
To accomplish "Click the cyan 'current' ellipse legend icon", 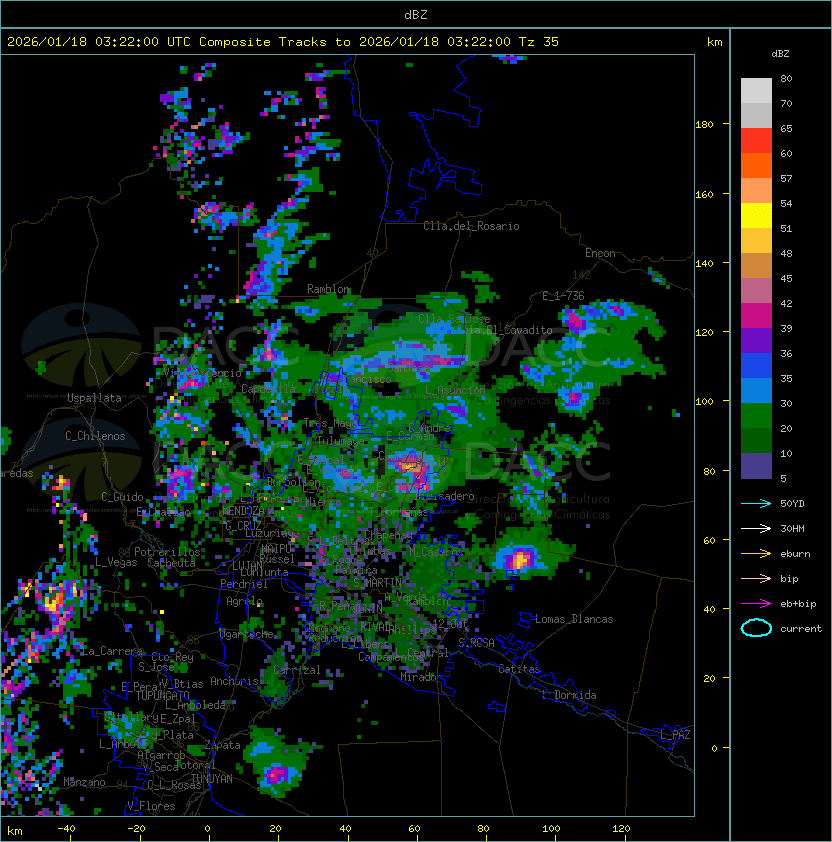I will point(756,628).
